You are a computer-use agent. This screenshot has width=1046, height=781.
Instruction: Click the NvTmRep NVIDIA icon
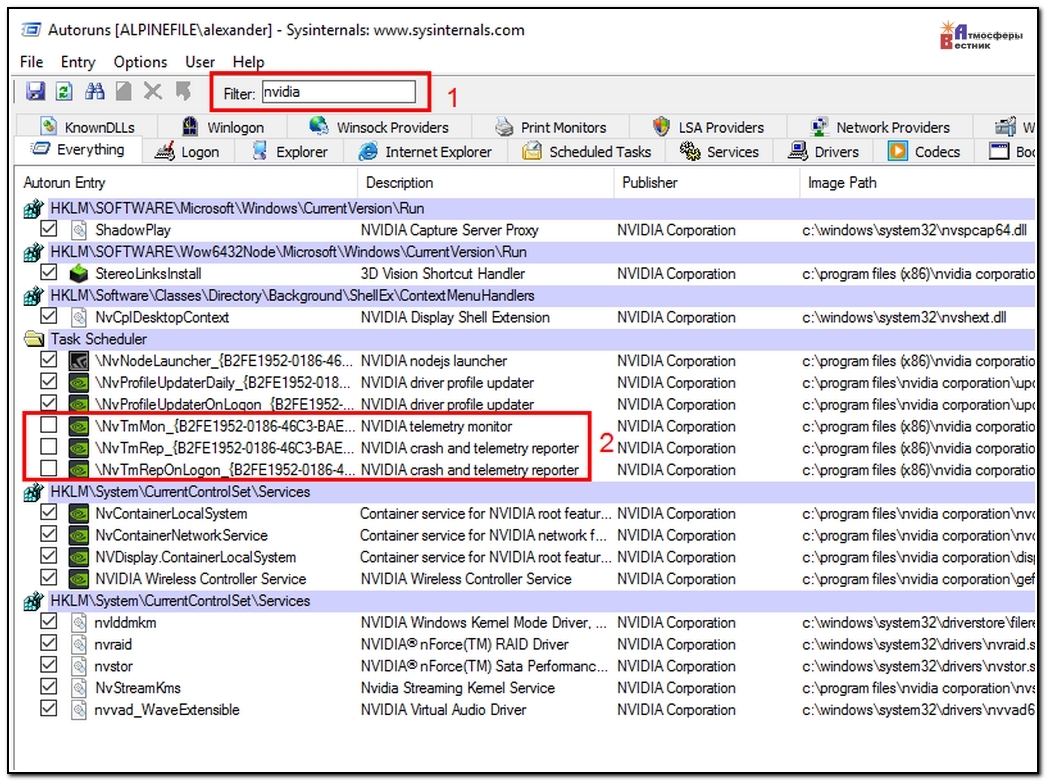click(79, 448)
